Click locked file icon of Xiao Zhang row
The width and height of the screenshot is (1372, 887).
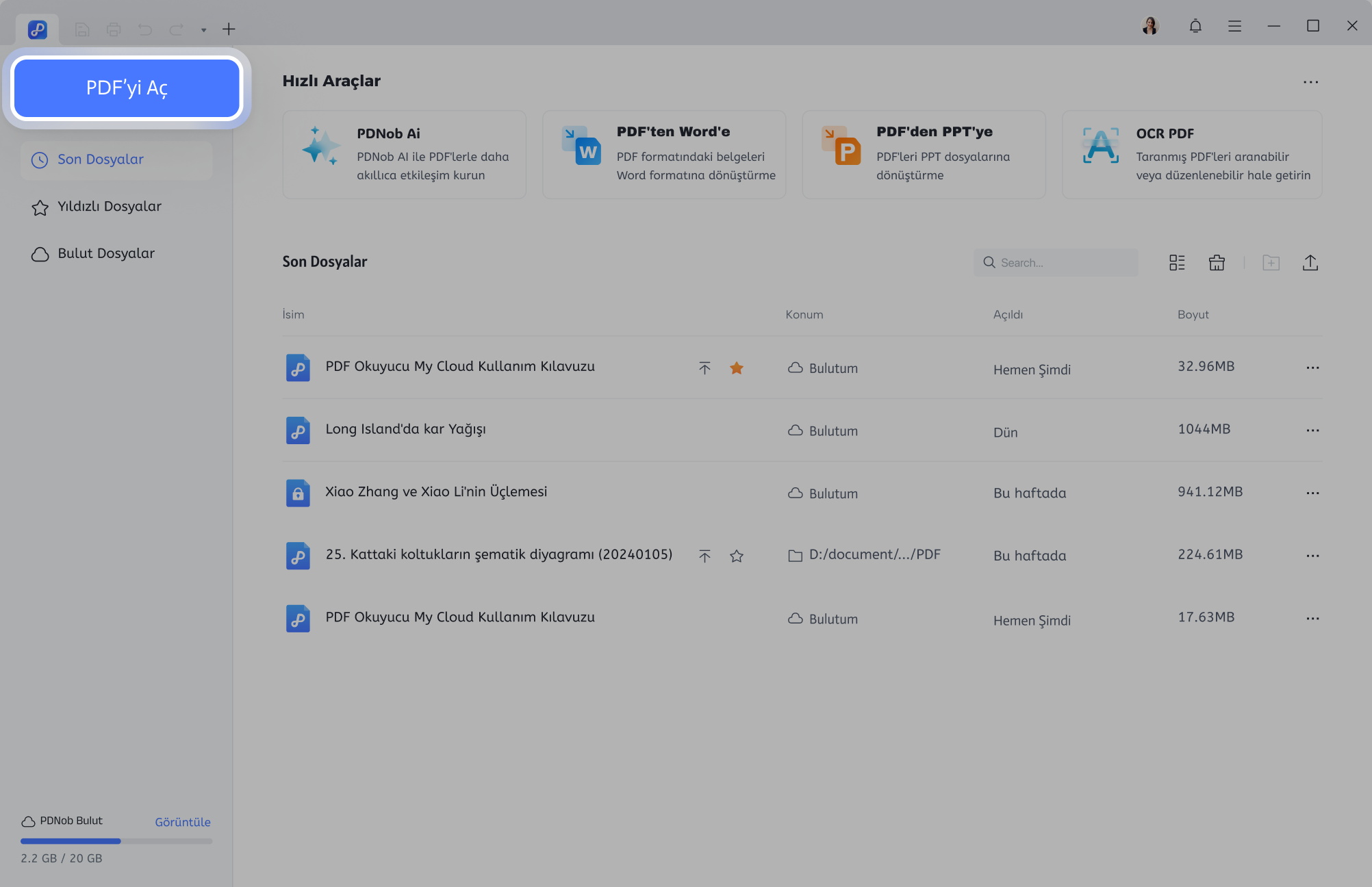pos(298,493)
